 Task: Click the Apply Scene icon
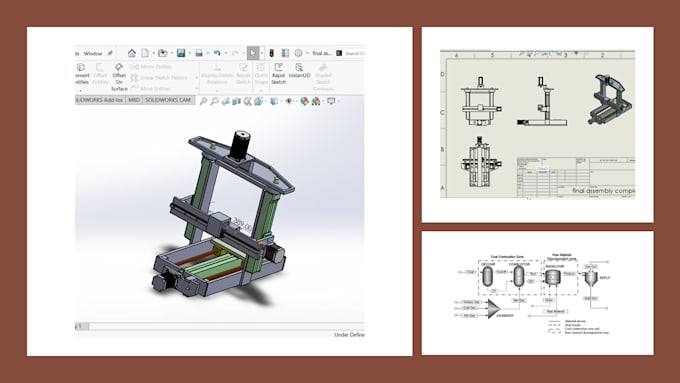point(316,101)
